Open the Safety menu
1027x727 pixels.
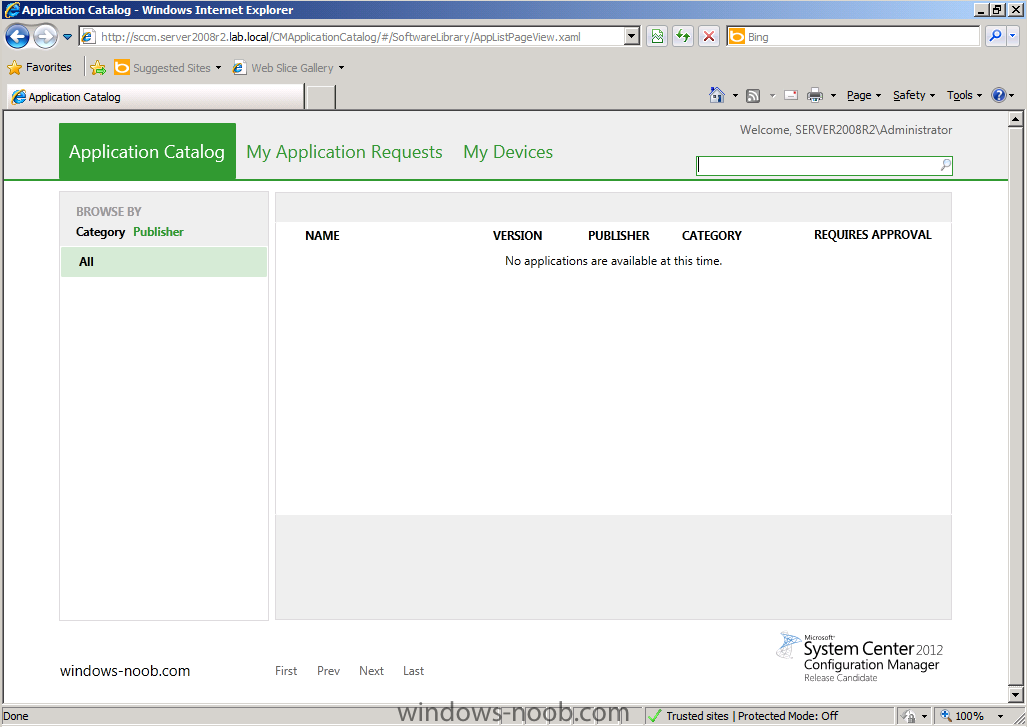(914, 96)
